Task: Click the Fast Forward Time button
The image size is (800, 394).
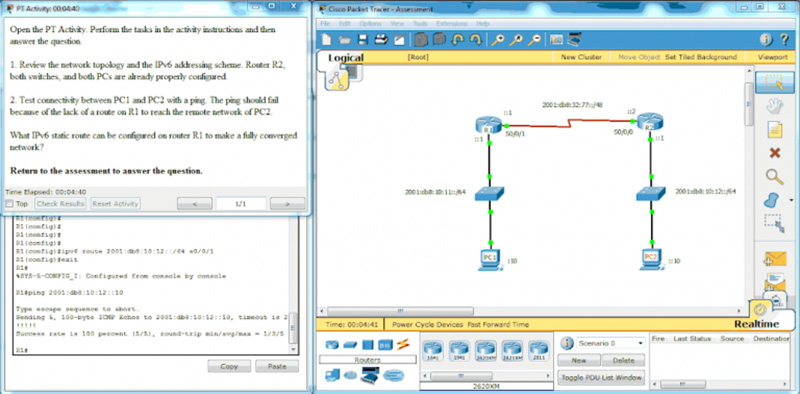Action: (x=498, y=325)
